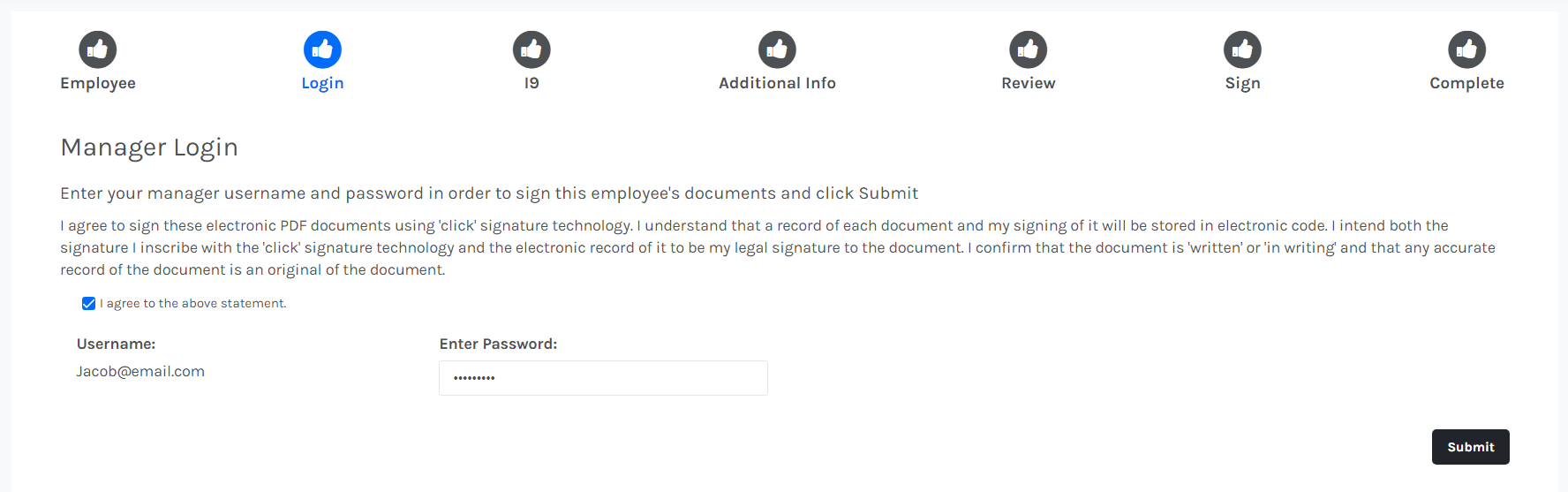
Task: Click the Jacob@email.com username text
Action: point(140,372)
